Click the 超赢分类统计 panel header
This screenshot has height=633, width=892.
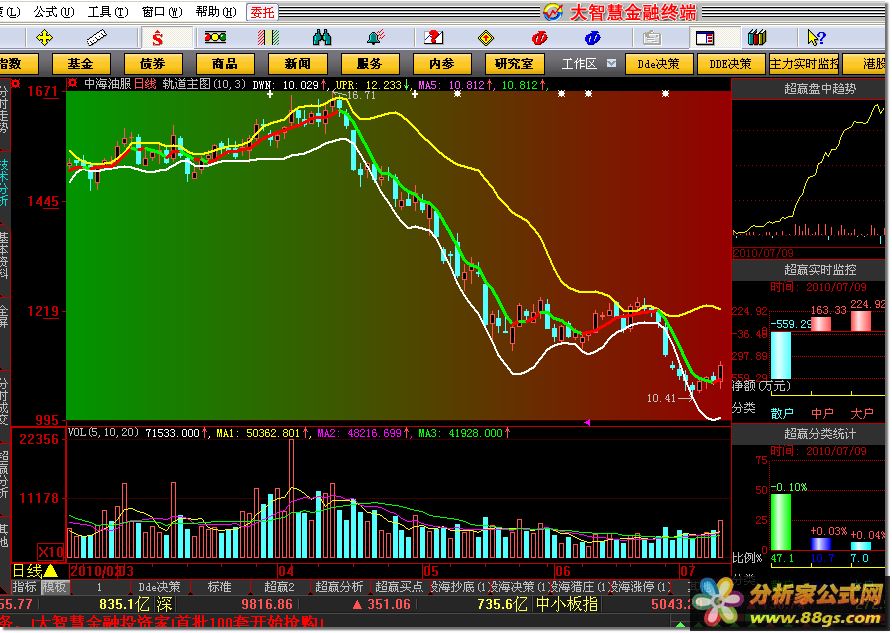tap(820, 433)
